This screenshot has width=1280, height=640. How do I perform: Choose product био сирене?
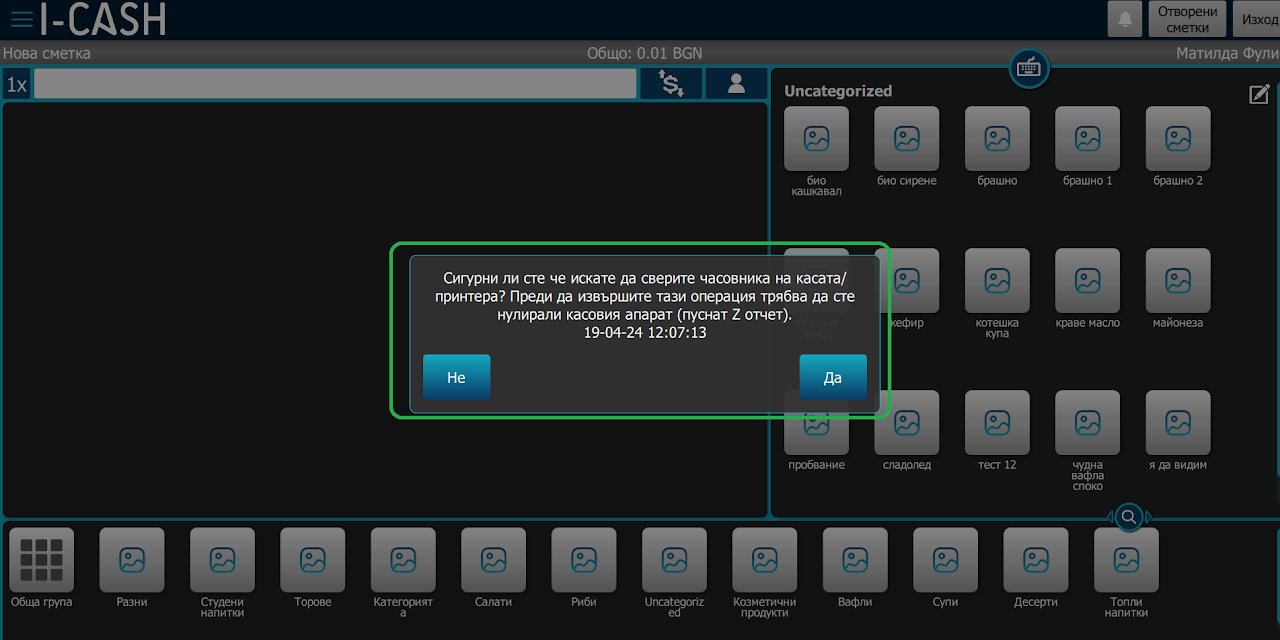point(907,139)
